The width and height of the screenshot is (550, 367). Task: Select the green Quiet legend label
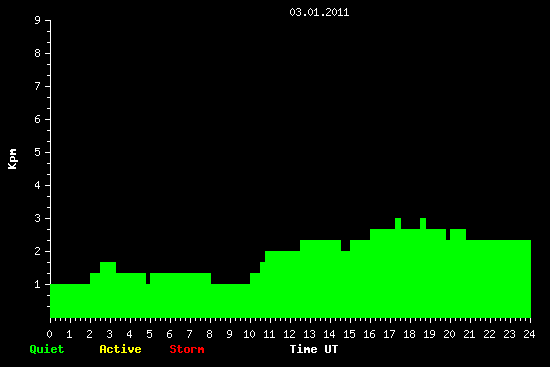(47, 349)
